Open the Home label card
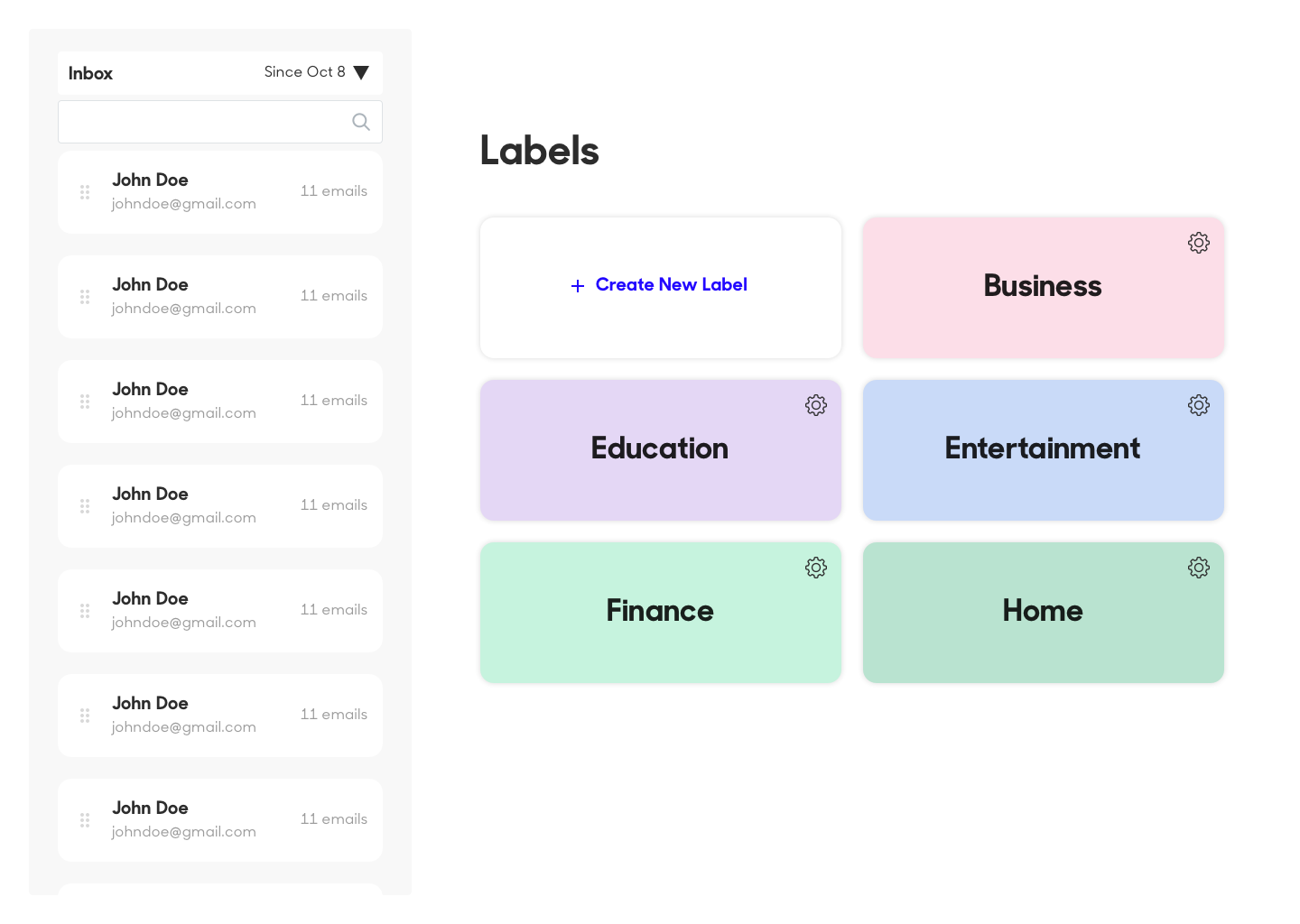1300x924 pixels. point(1044,613)
